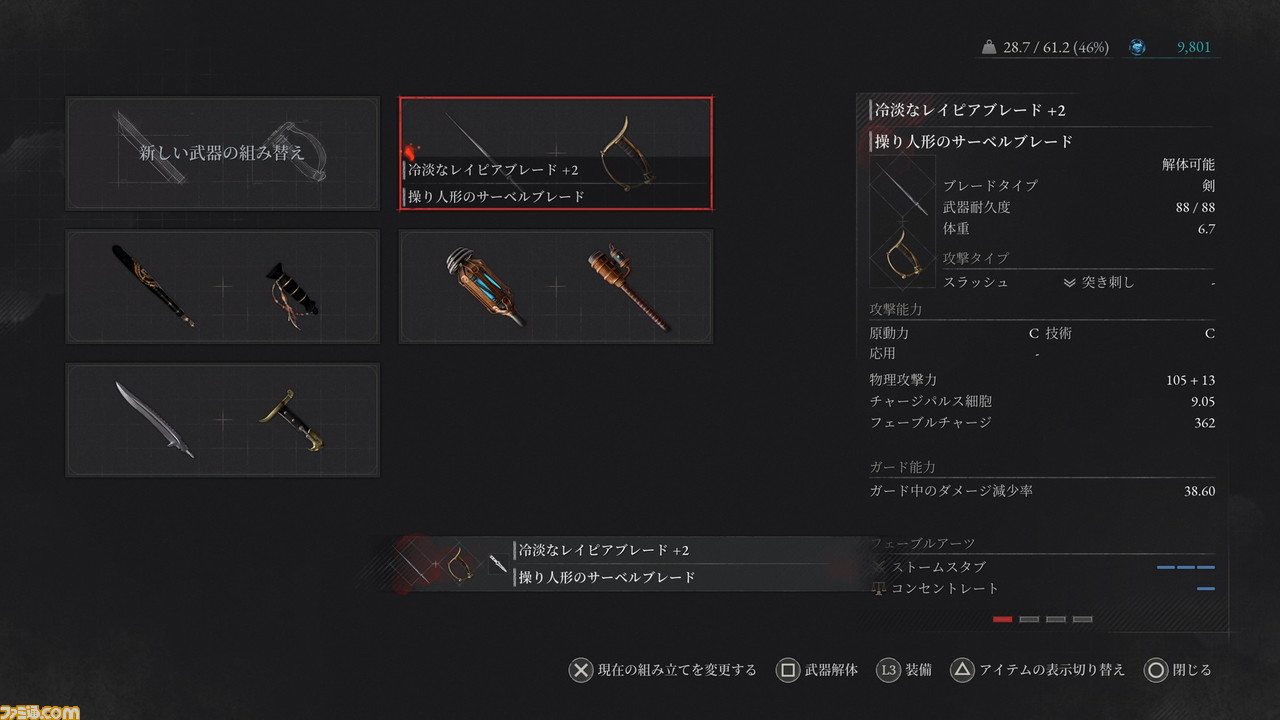1280x720 pixels.
Task: Click the equipped weapon bar at bottom
Action: (x=630, y=564)
